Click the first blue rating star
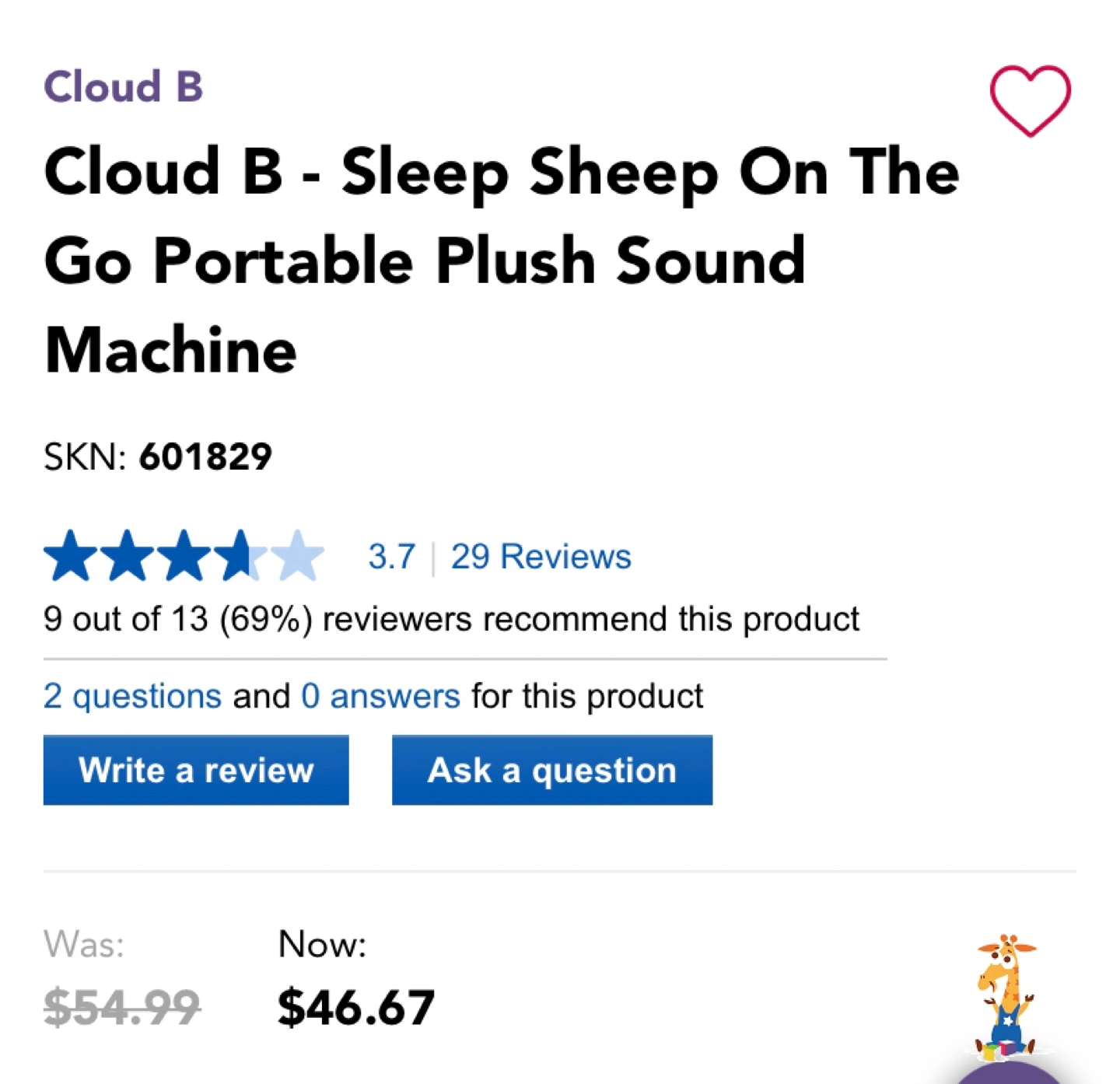 71,555
